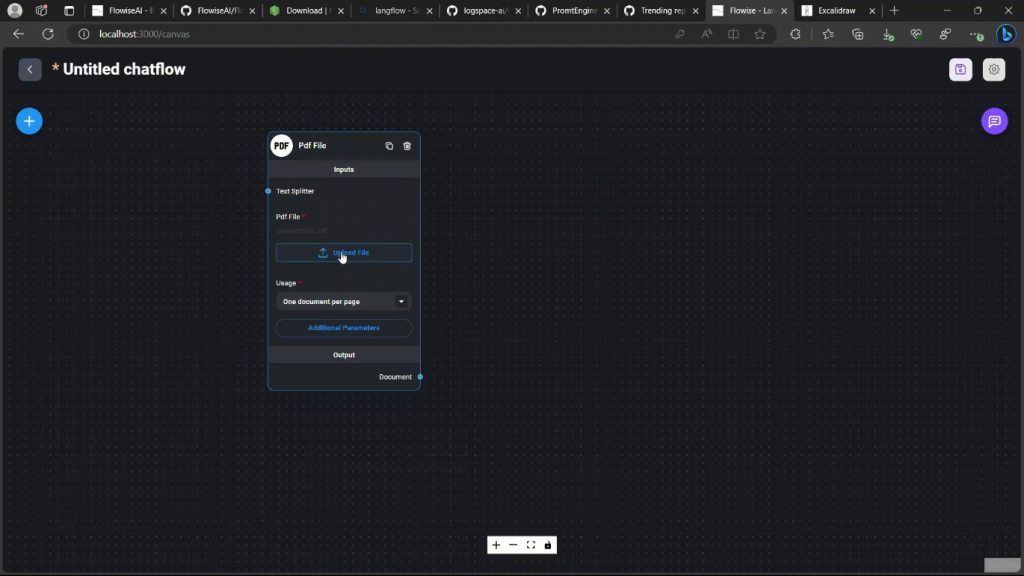Reload the page with browser refresh button
The height and width of the screenshot is (576, 1024).
point(48,34)
